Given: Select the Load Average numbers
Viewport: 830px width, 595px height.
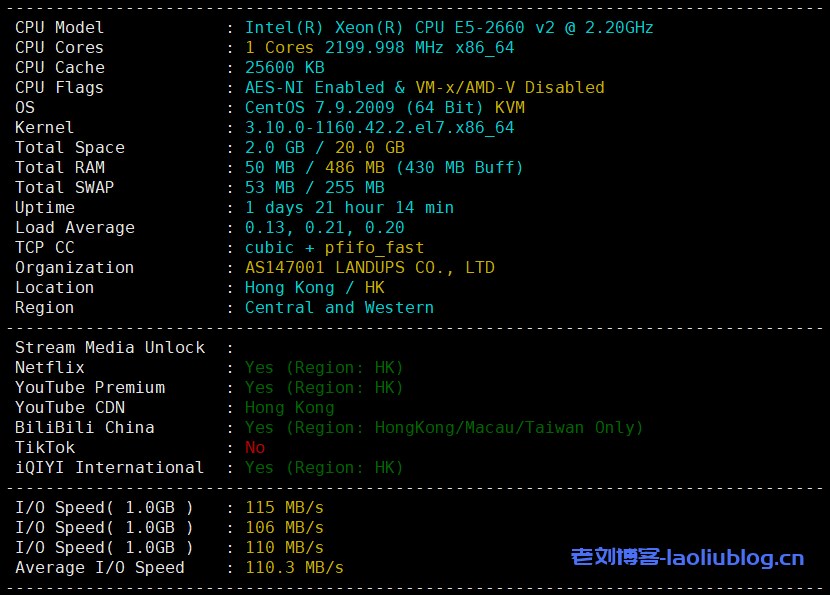Looking at the screenshot, I should point(324,228).
